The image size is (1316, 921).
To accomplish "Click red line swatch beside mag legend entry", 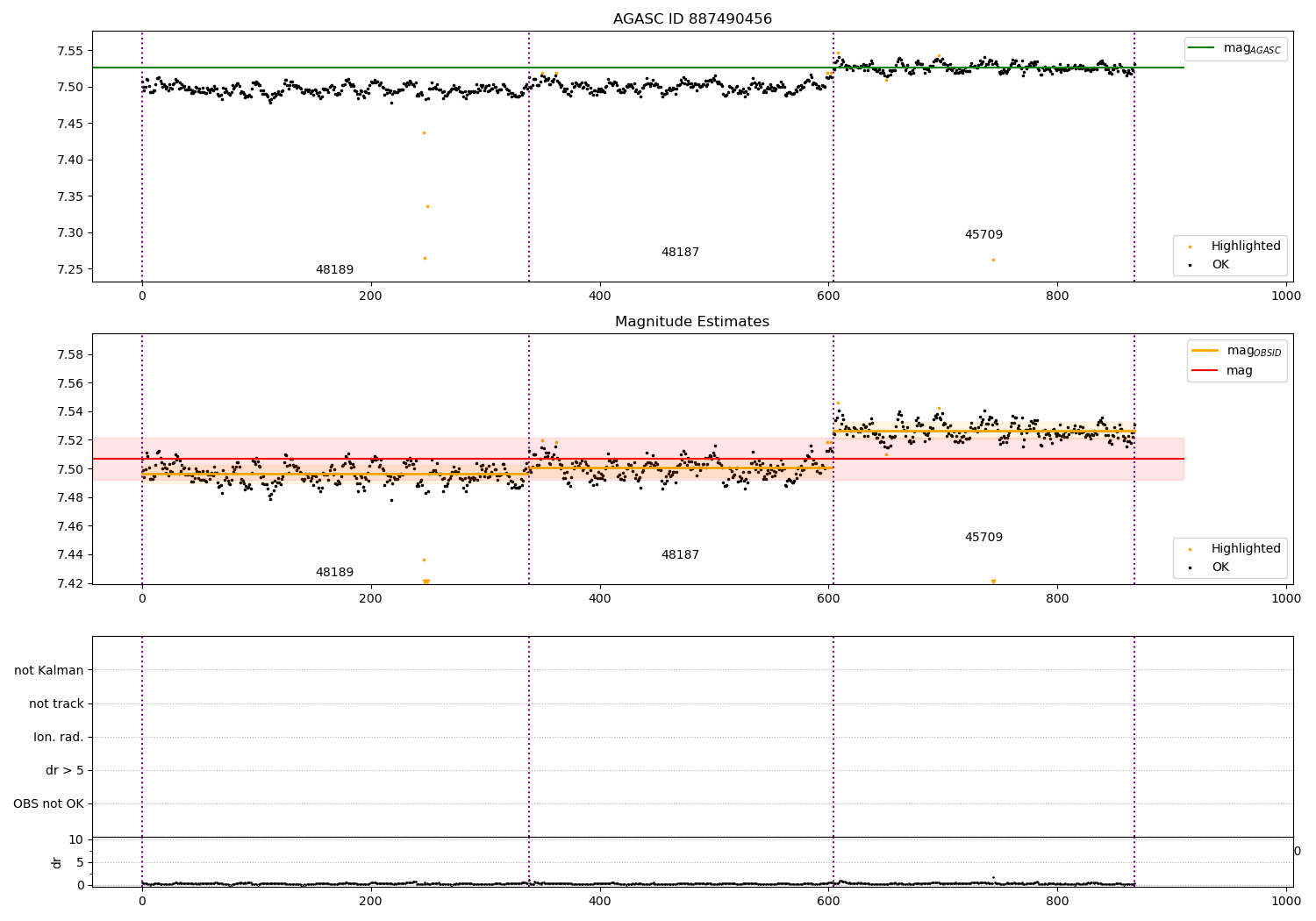I will tap(1205, 371).
